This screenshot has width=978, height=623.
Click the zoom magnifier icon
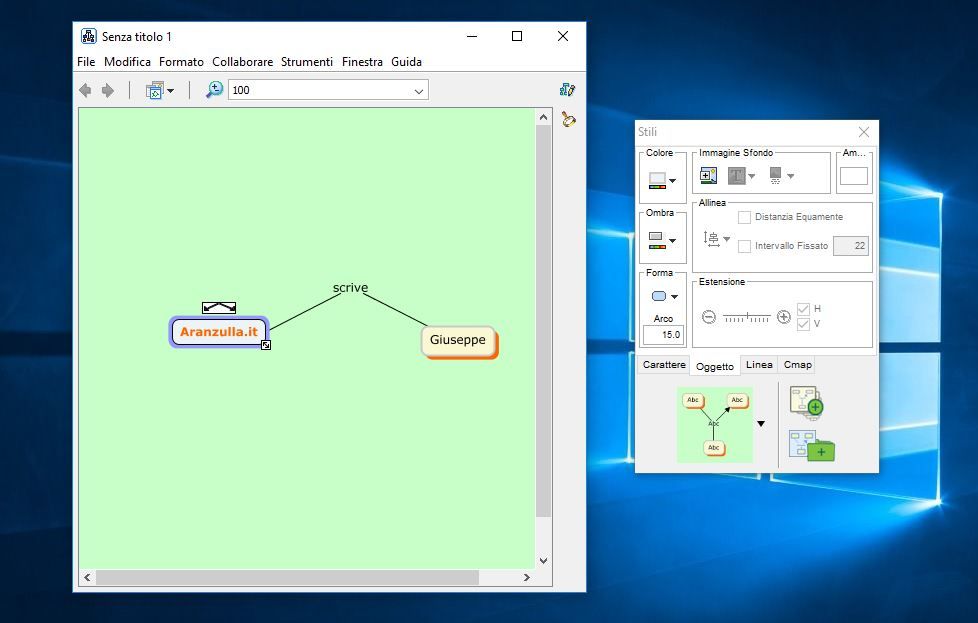[215, 90]
